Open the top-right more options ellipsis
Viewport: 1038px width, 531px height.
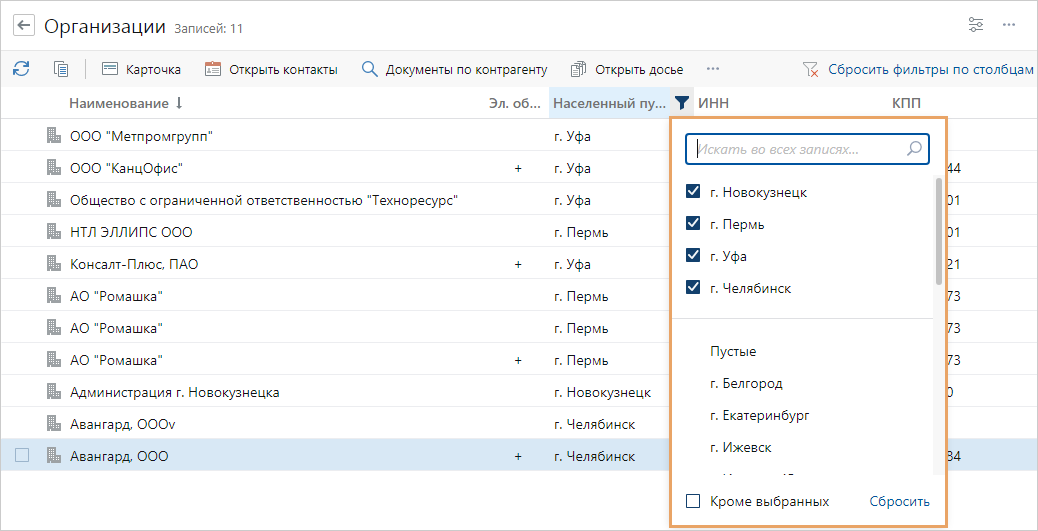point(1010,26)
